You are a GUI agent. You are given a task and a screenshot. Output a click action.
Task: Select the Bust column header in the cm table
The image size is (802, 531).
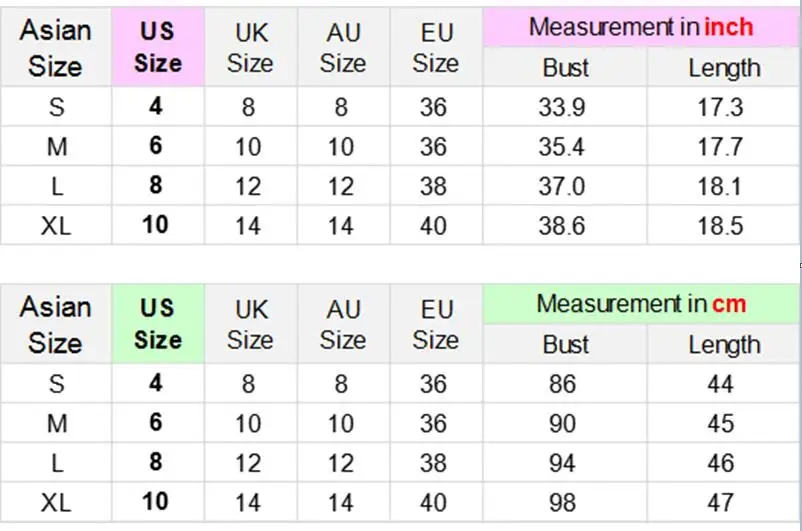[565, 344]
